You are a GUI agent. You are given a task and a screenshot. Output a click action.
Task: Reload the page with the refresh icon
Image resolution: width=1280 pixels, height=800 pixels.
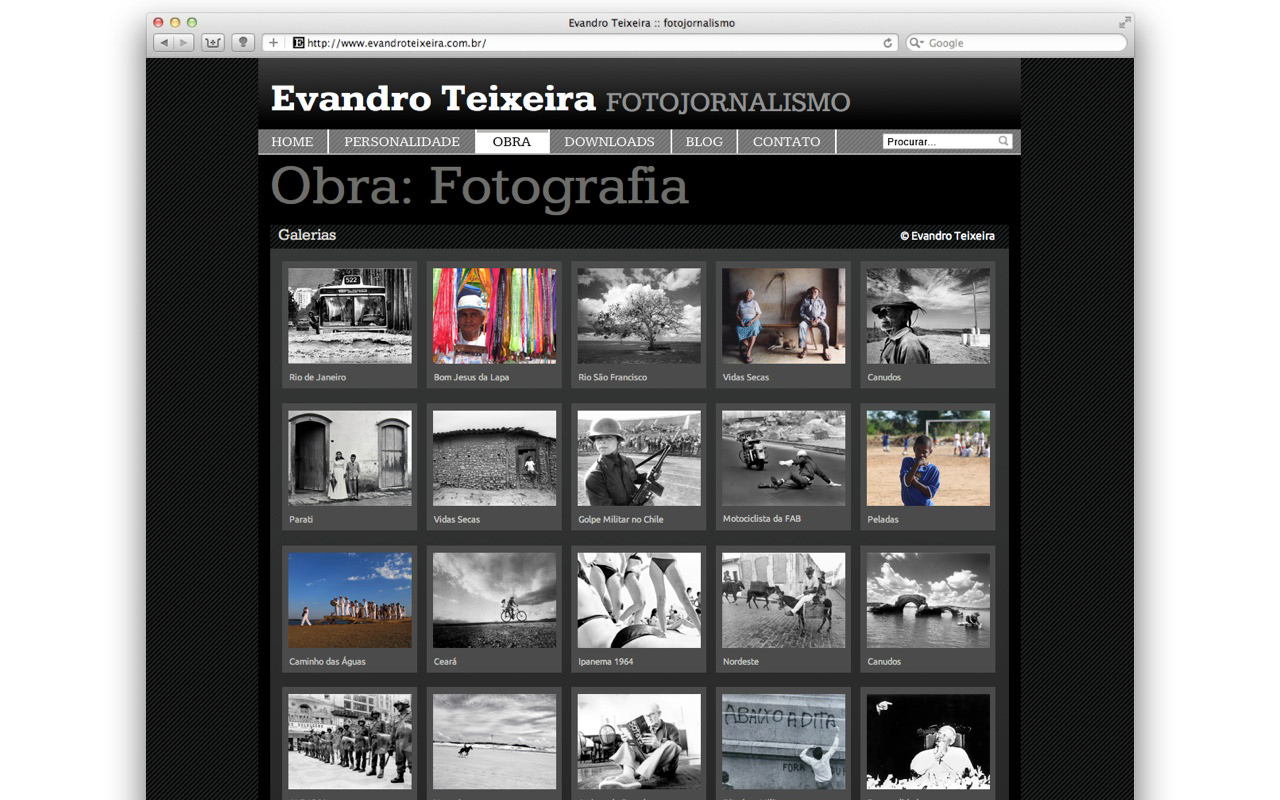click(887, 43)
